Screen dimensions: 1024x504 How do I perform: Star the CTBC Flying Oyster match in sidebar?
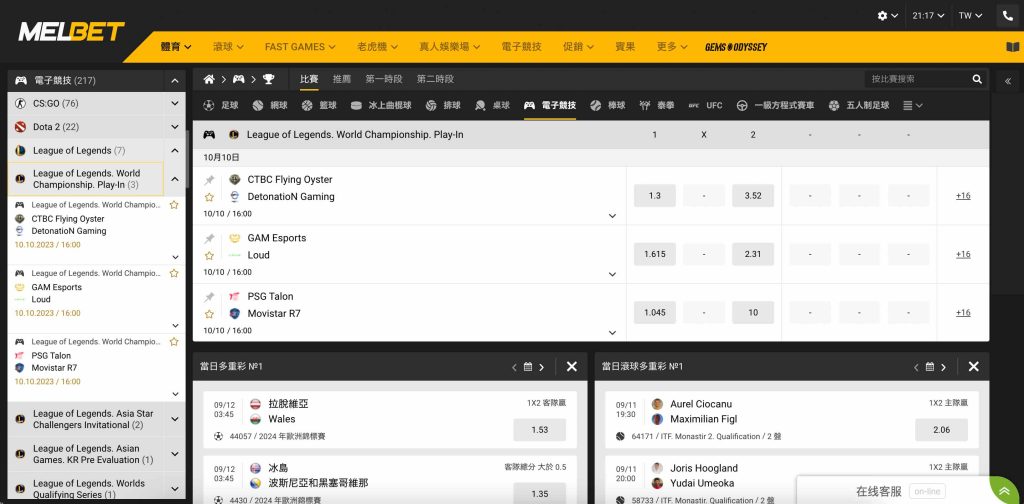[174, 204]
